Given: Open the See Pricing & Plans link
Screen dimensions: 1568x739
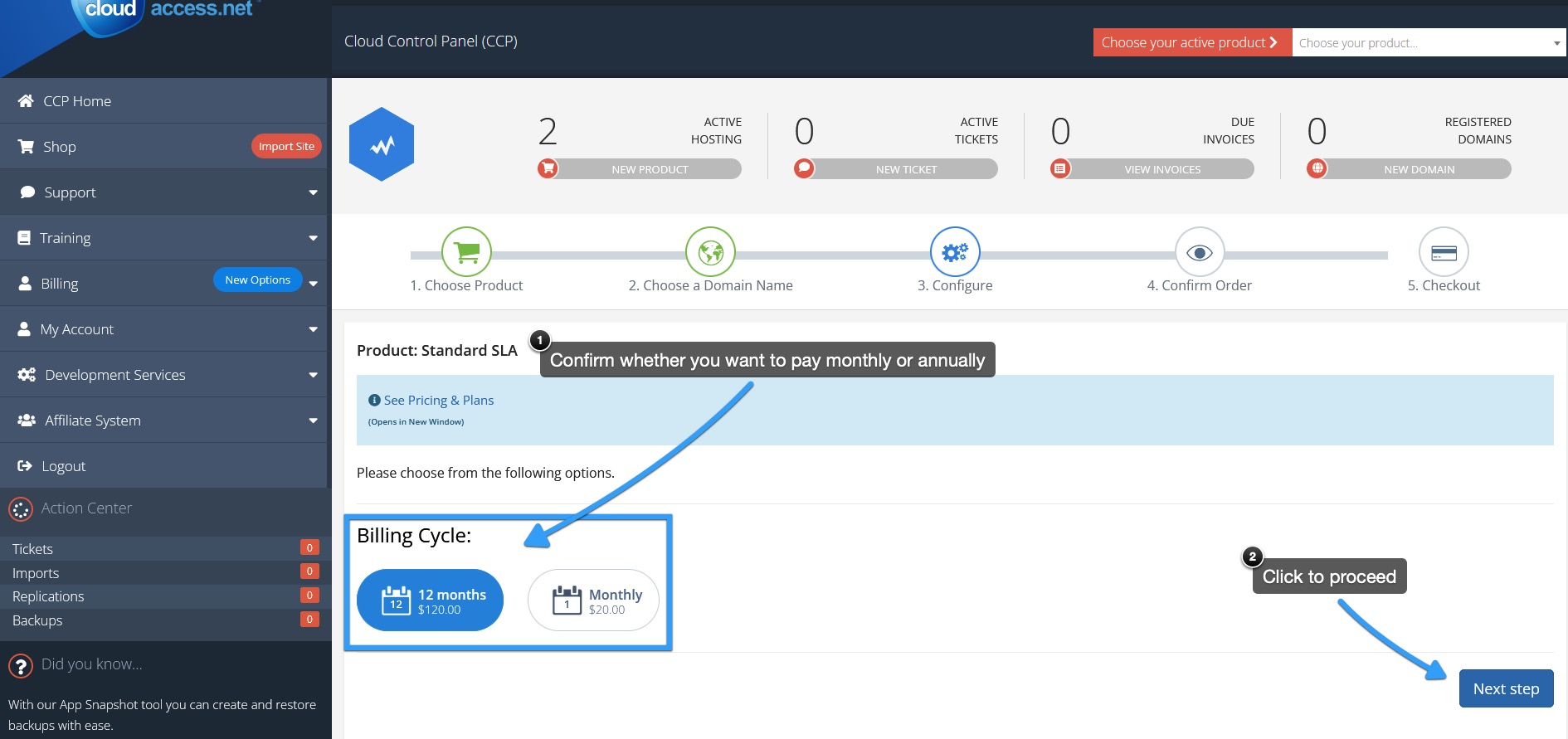Looking at the screenshot, I should point(438,400).
